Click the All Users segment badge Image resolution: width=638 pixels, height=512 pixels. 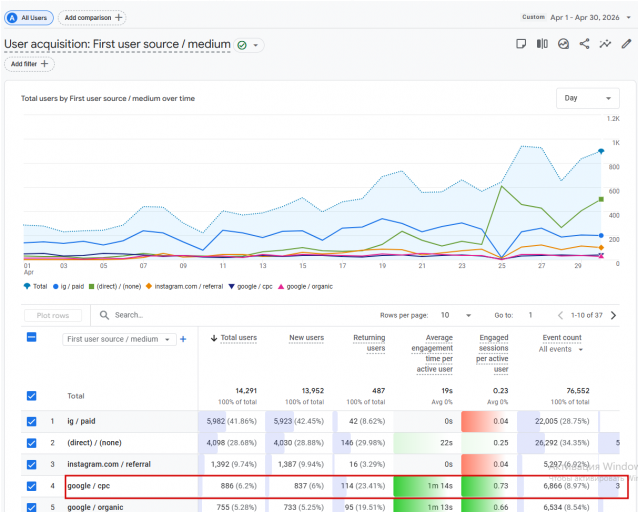click(28, 18)
